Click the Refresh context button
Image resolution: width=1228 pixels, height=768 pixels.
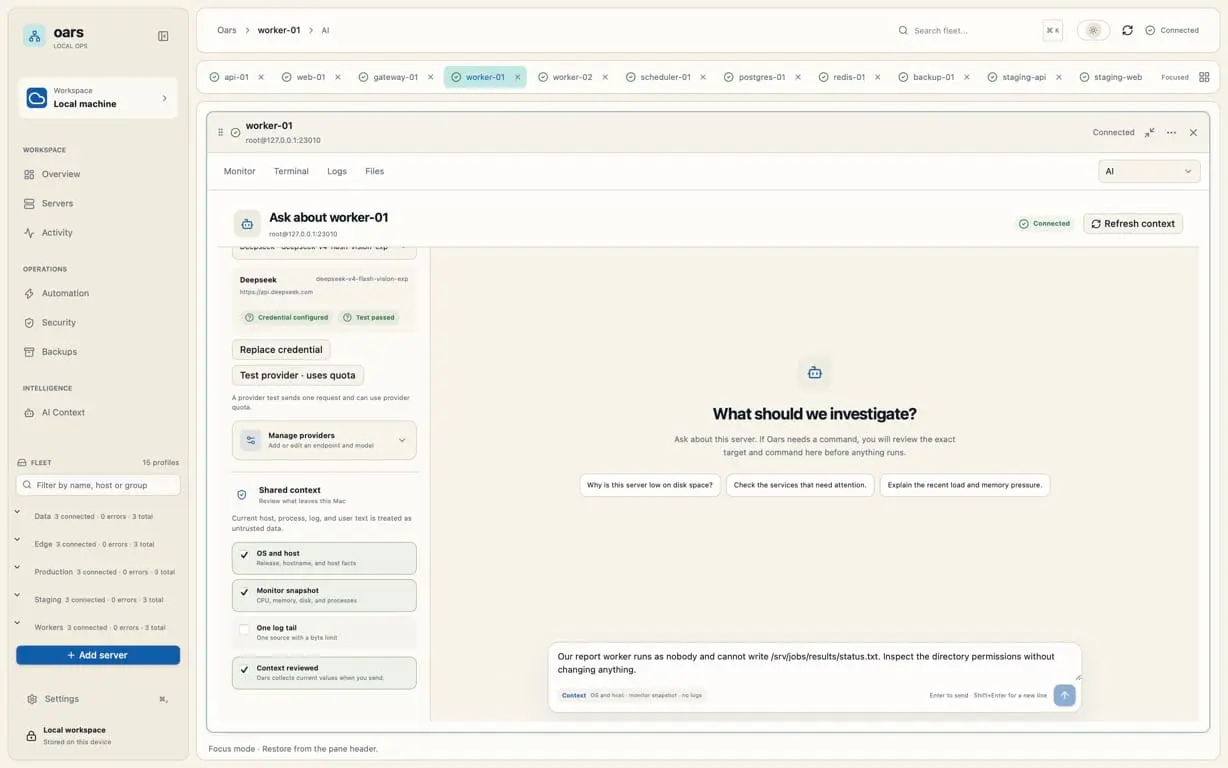1133,223
